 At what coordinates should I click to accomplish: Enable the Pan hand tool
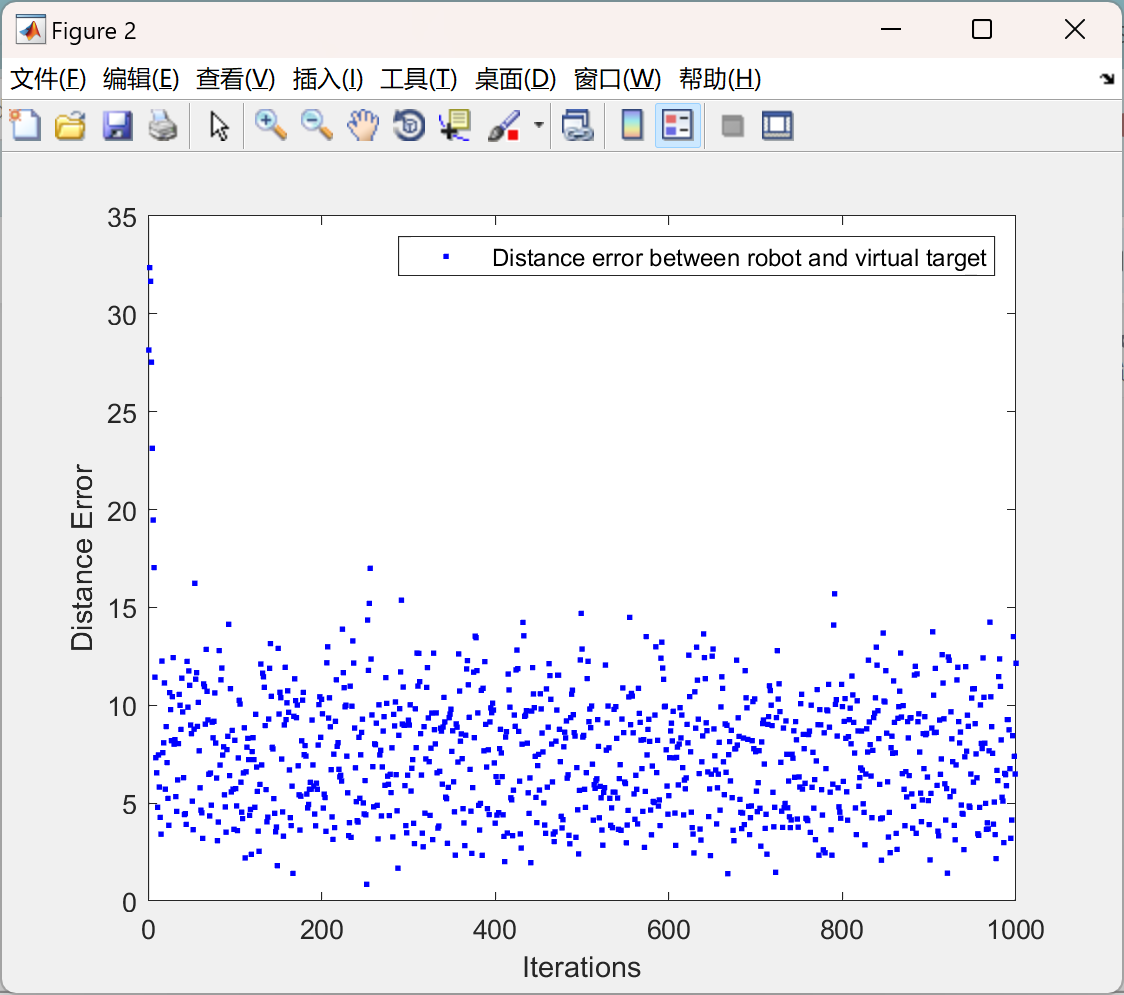[363, 126]
